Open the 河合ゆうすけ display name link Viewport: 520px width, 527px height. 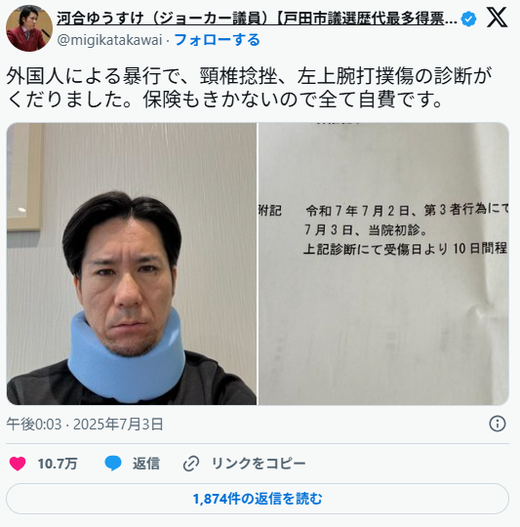point(257,18)
